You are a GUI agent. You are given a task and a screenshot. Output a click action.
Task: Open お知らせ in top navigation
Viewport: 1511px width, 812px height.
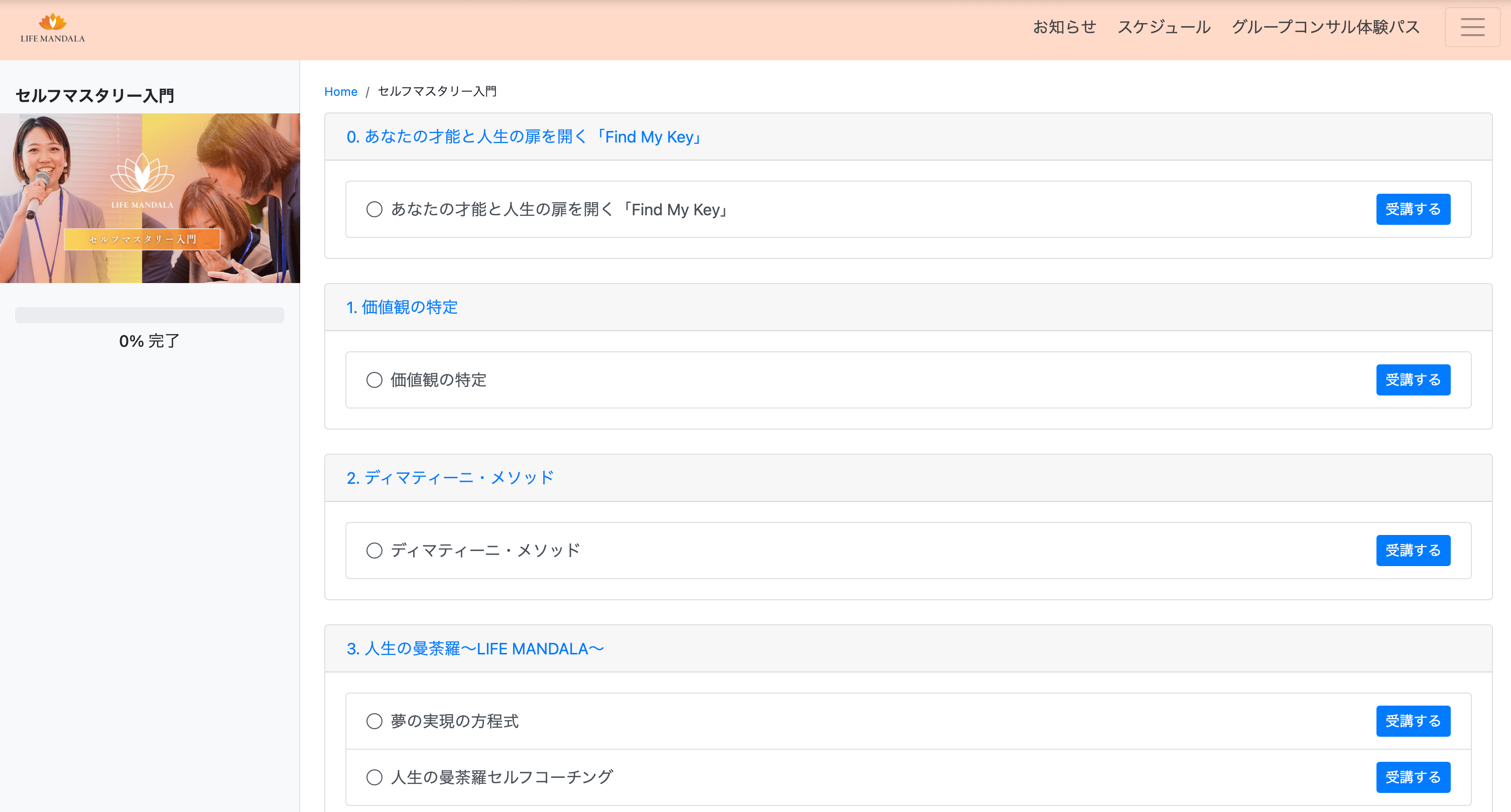point(1064,27)
